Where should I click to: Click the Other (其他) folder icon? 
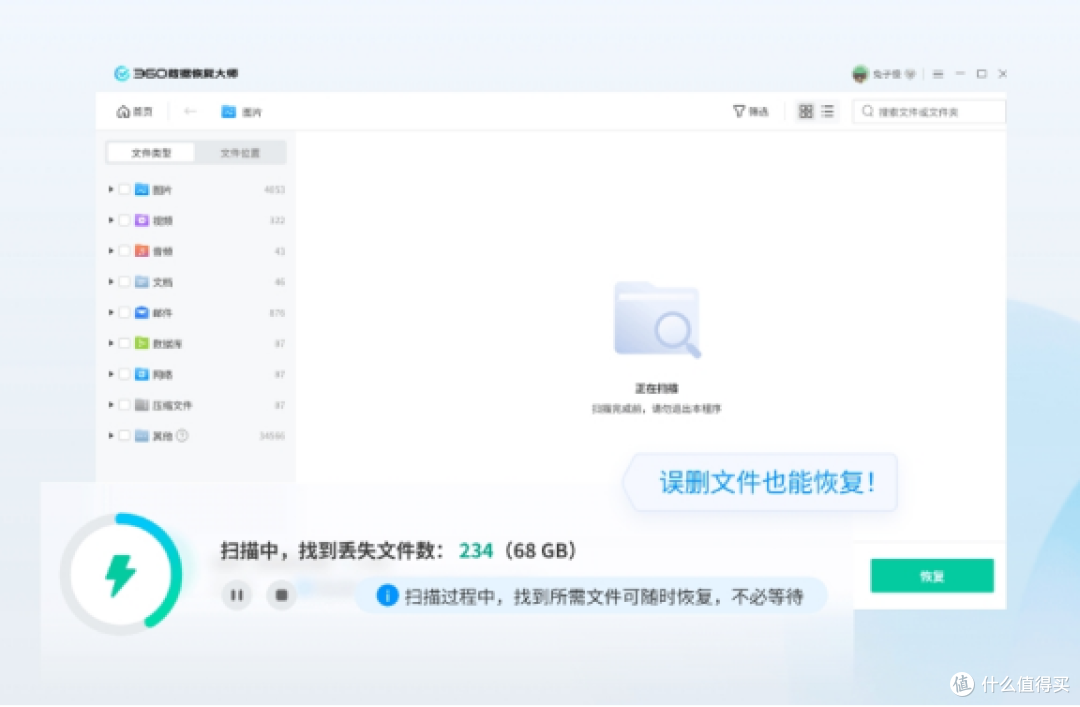(x=142, y=436)
